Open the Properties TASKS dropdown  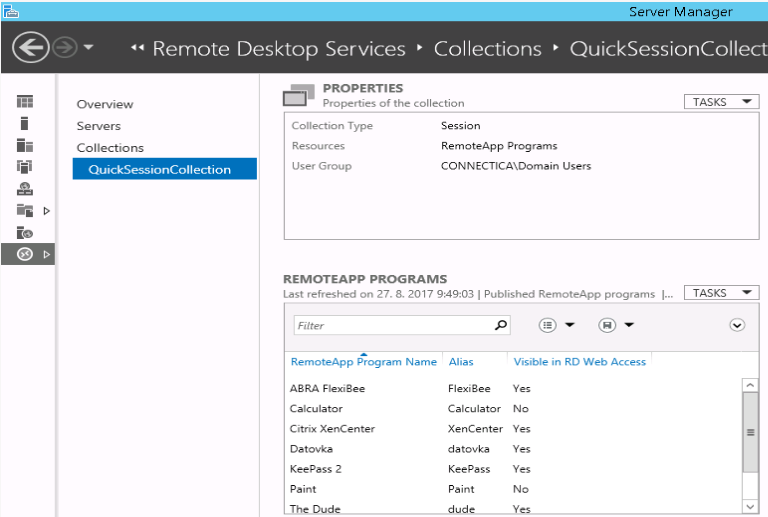point(721,102)
